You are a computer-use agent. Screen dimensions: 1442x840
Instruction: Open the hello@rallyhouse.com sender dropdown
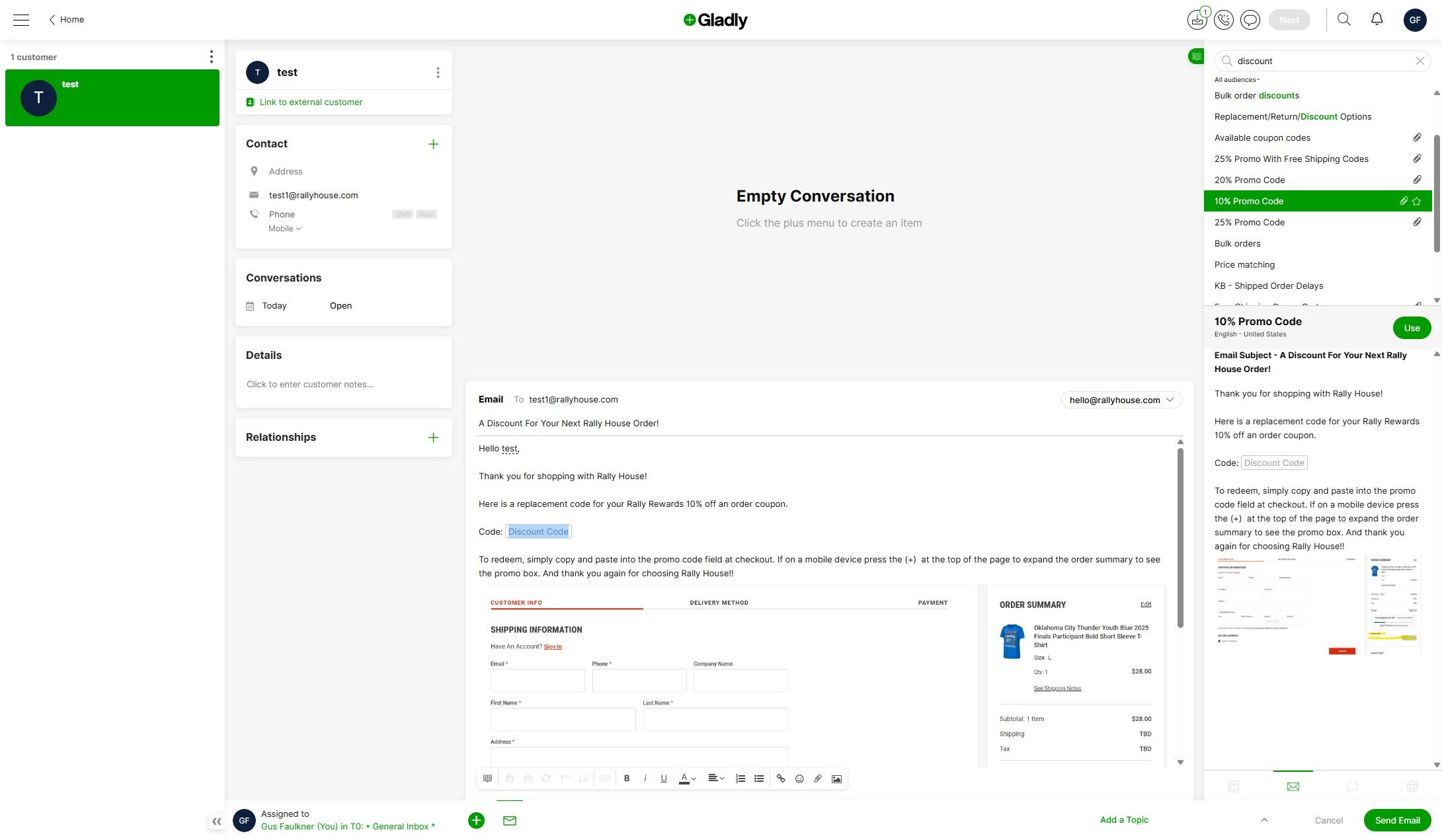point(1121,400)
